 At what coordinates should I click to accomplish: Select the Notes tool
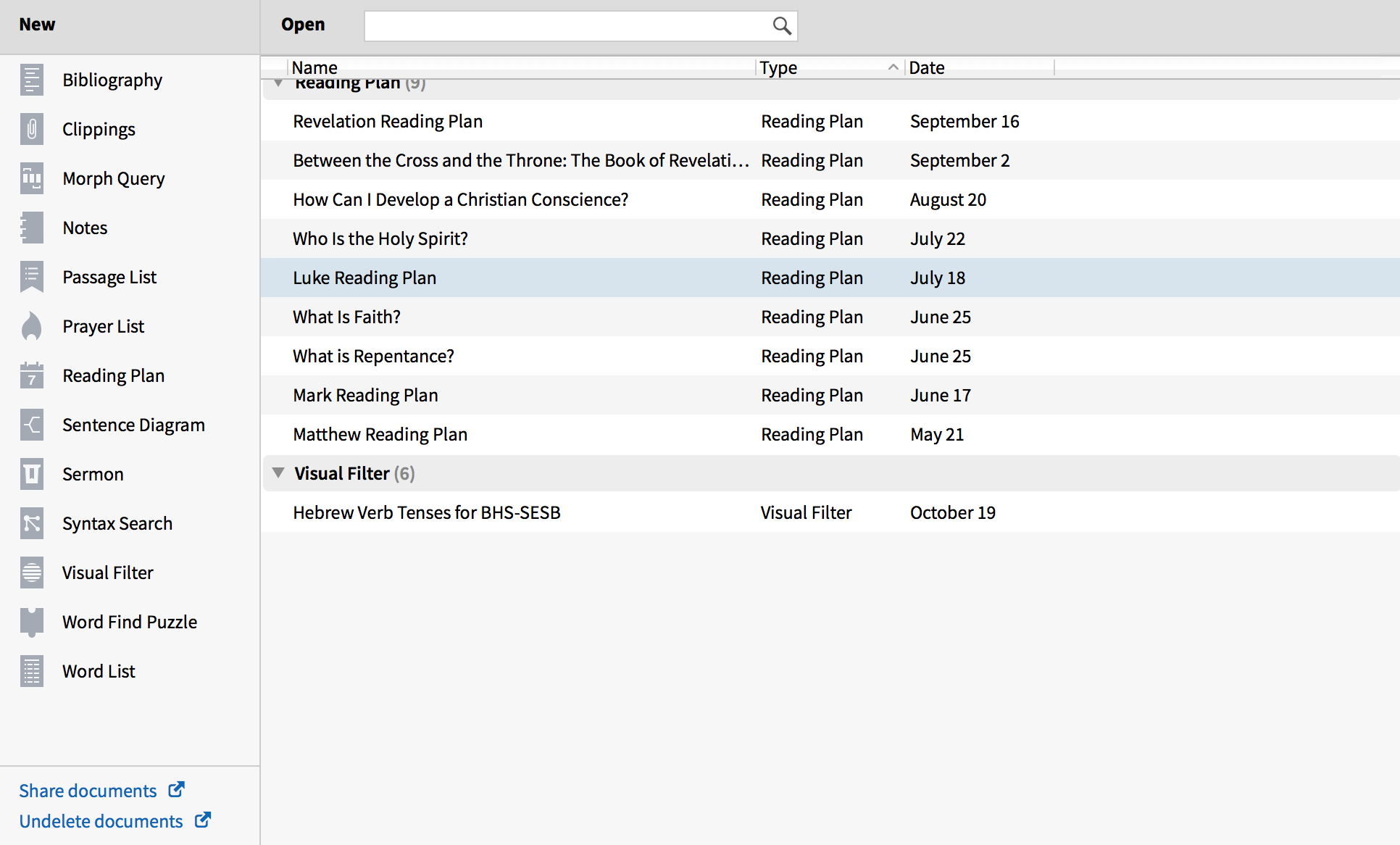click(x=84, y=228)
